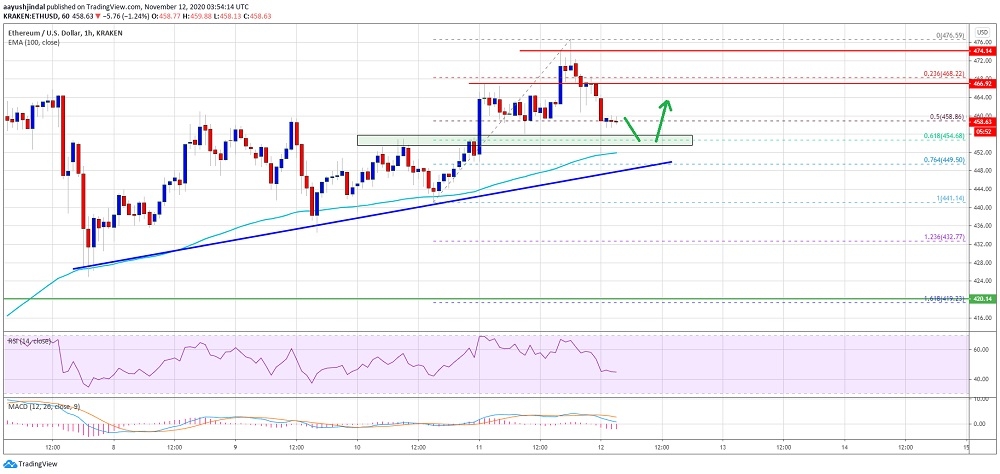The width and height of the screenshot is (1000, 474).
Task: Click date label 9 on time axis
Action: (x=235, y=447)
